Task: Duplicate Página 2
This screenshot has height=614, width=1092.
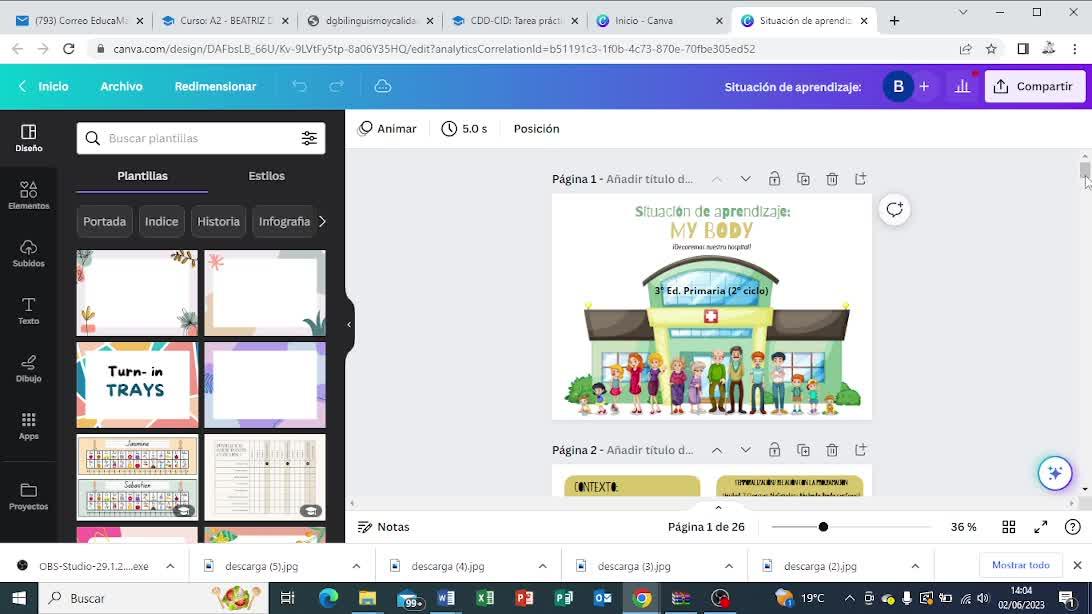Action: pos(803,450)
